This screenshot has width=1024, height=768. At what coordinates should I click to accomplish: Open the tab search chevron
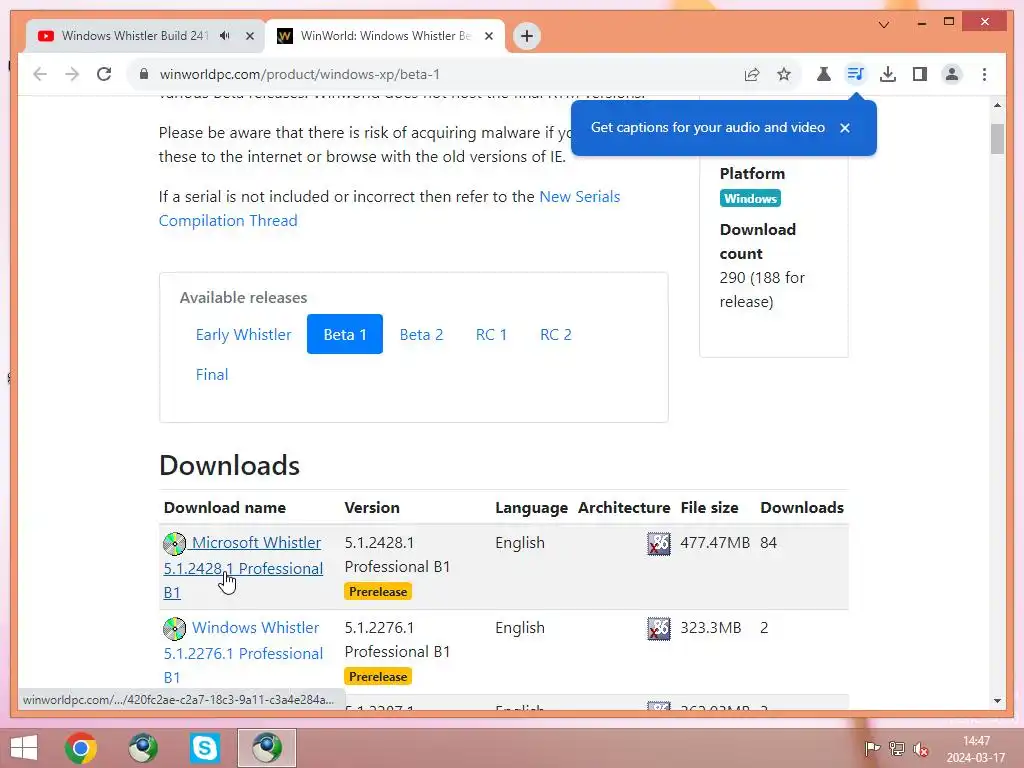tap(884, 25)
